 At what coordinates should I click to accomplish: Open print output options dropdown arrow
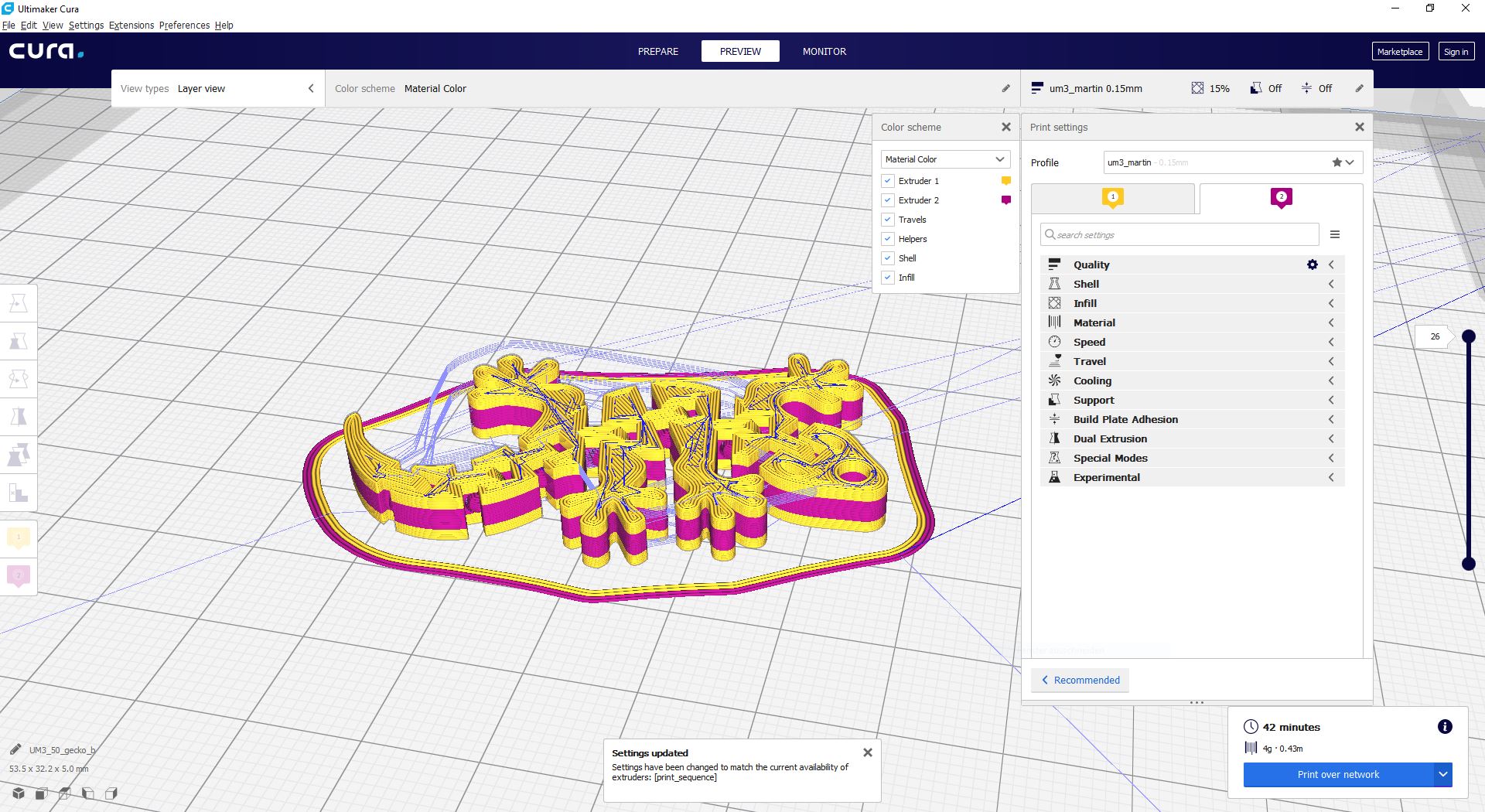click(1443, 774)
